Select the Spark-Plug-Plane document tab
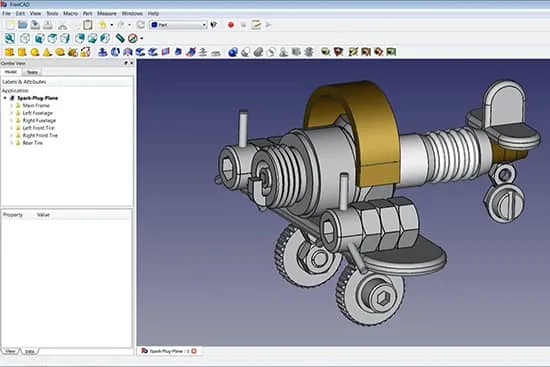The image size is (550, 367). click(x=169, y=351)
